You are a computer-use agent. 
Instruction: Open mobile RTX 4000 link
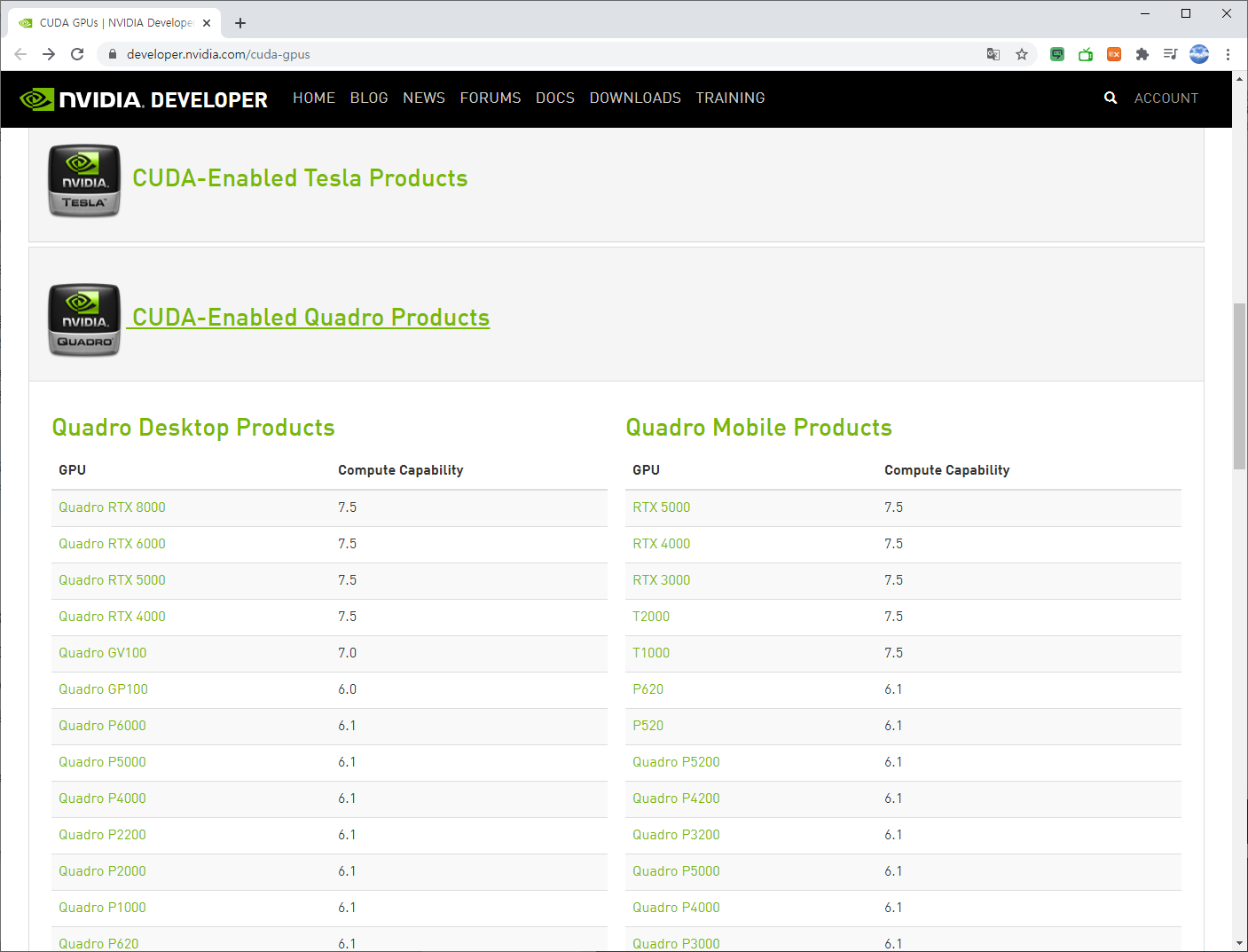(661, 544)
